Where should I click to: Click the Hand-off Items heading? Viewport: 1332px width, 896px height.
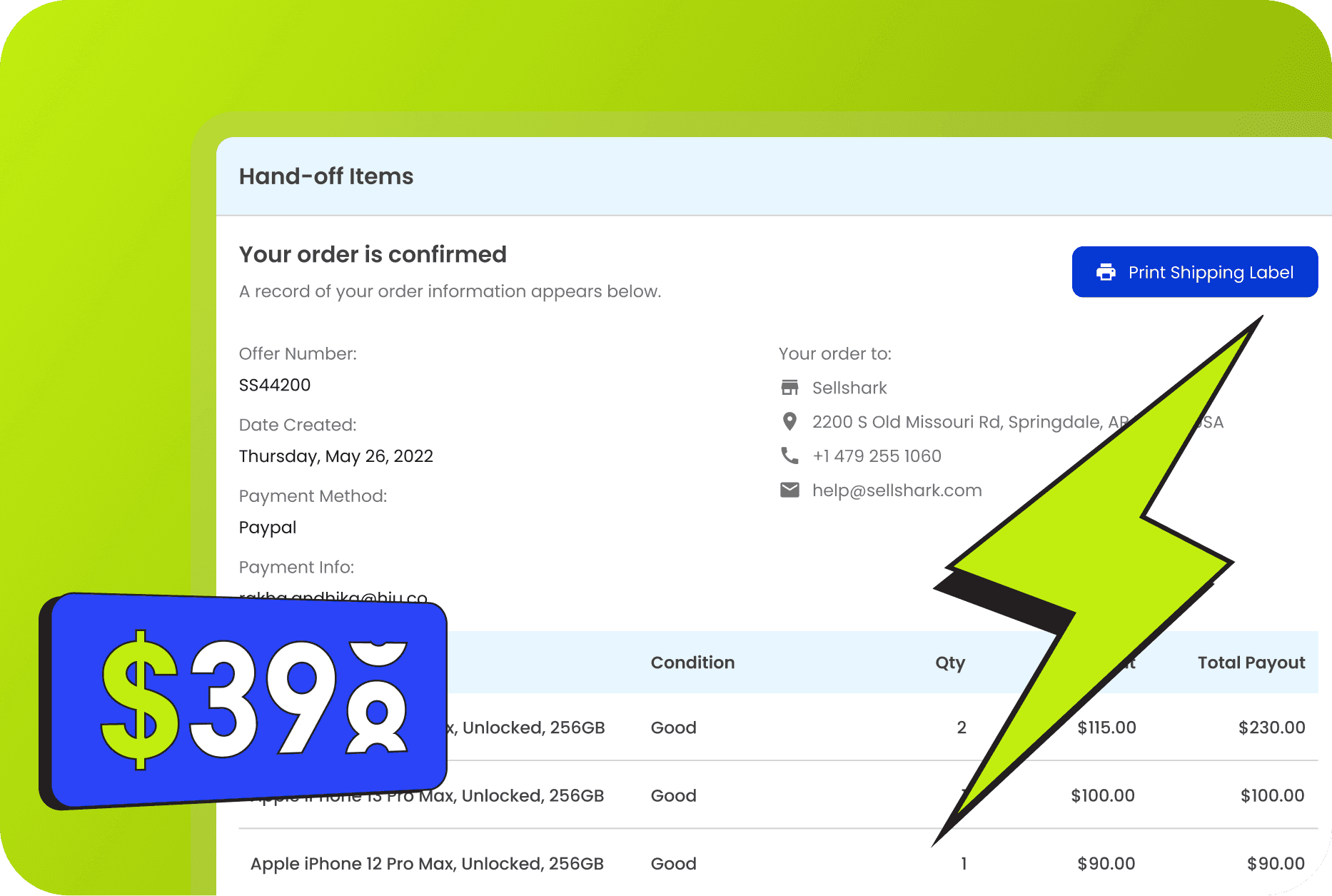click(x=326, y=176)
